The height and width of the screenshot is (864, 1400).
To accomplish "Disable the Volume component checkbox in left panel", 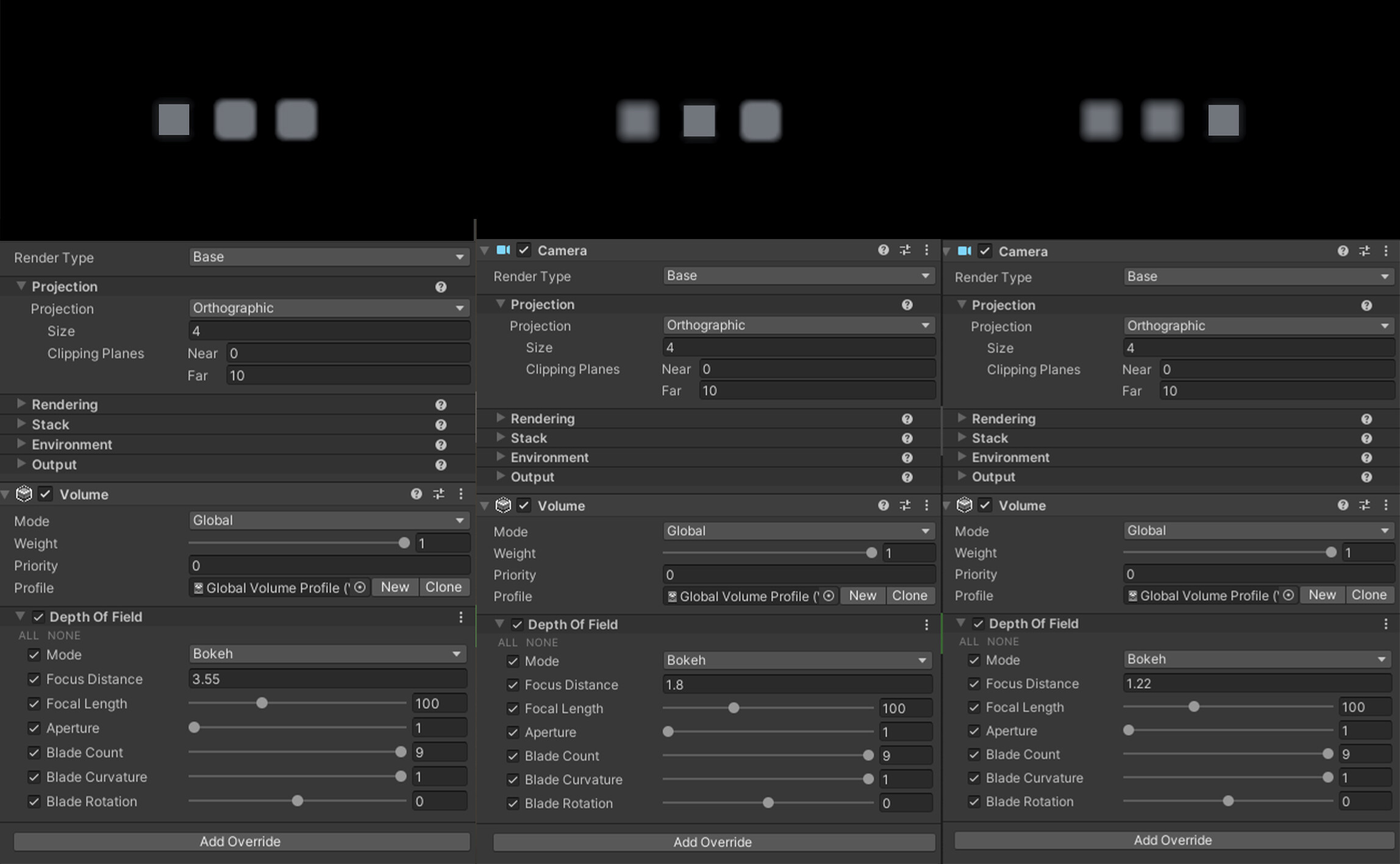I will (46, 494).
